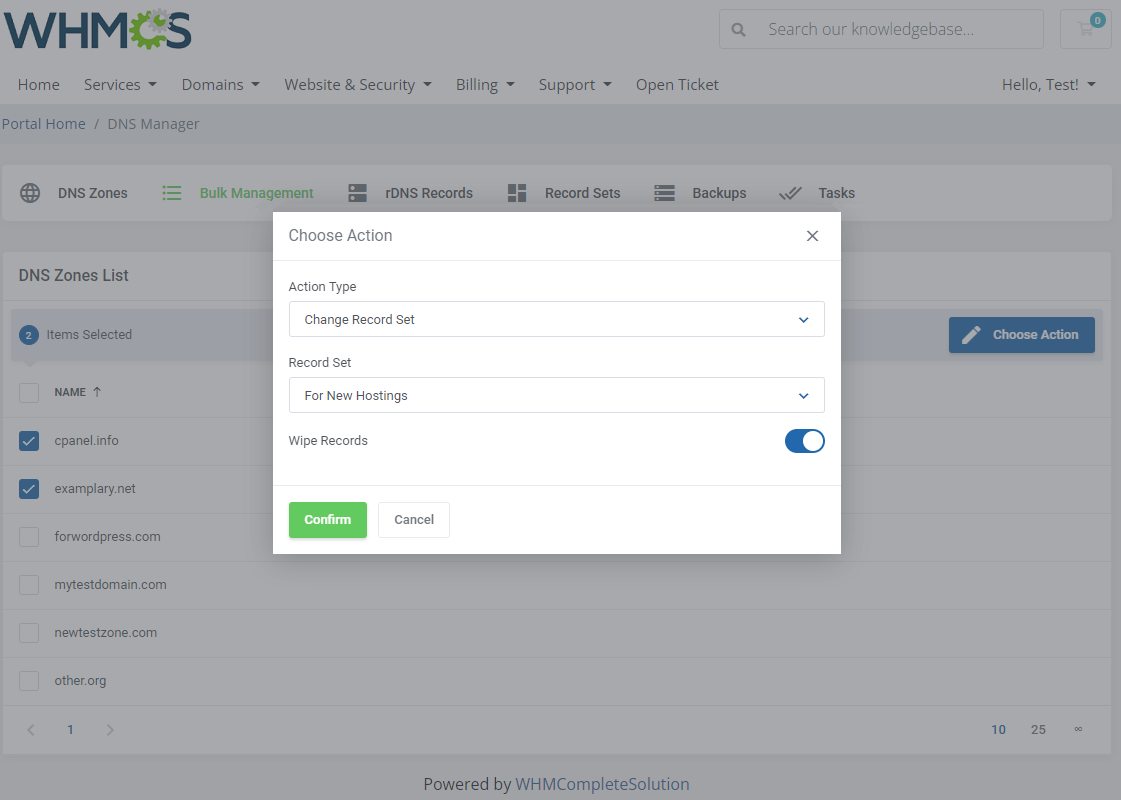1121x800 pixels.
Task: Show 25 items per page
Action: pos(1038,730)
